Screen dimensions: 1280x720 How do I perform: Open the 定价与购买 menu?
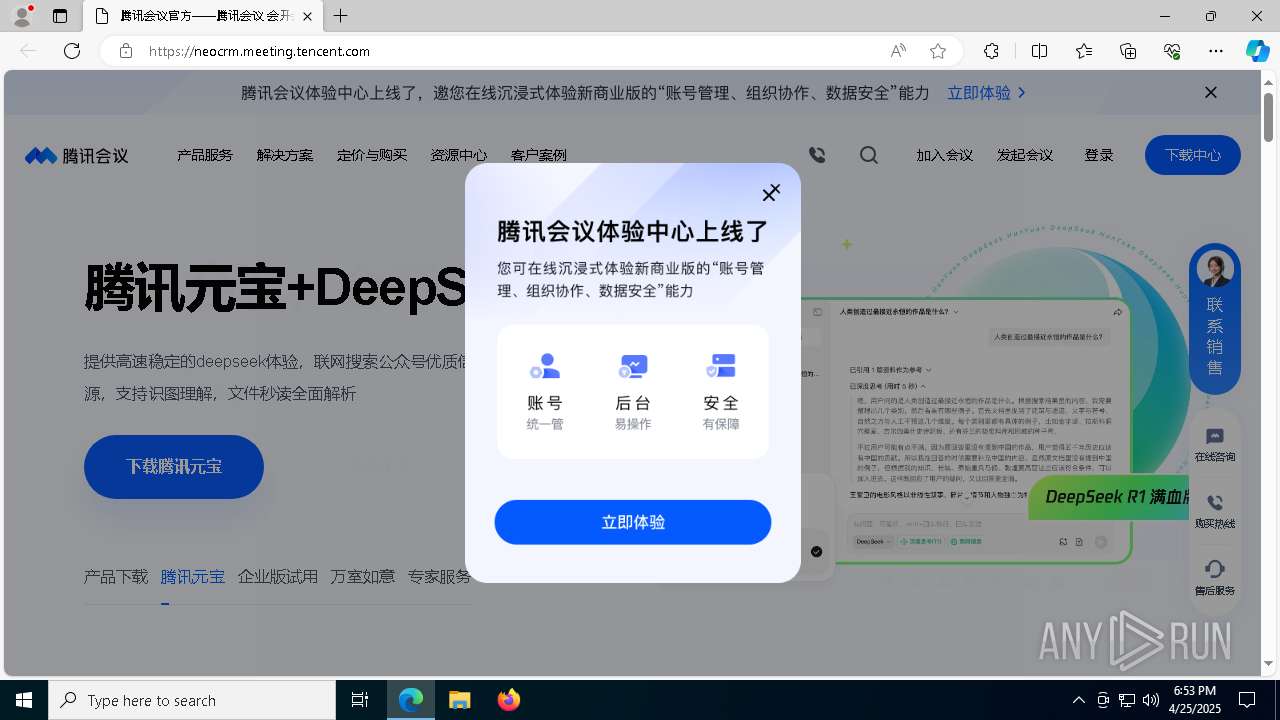click(x=372, y=155)
